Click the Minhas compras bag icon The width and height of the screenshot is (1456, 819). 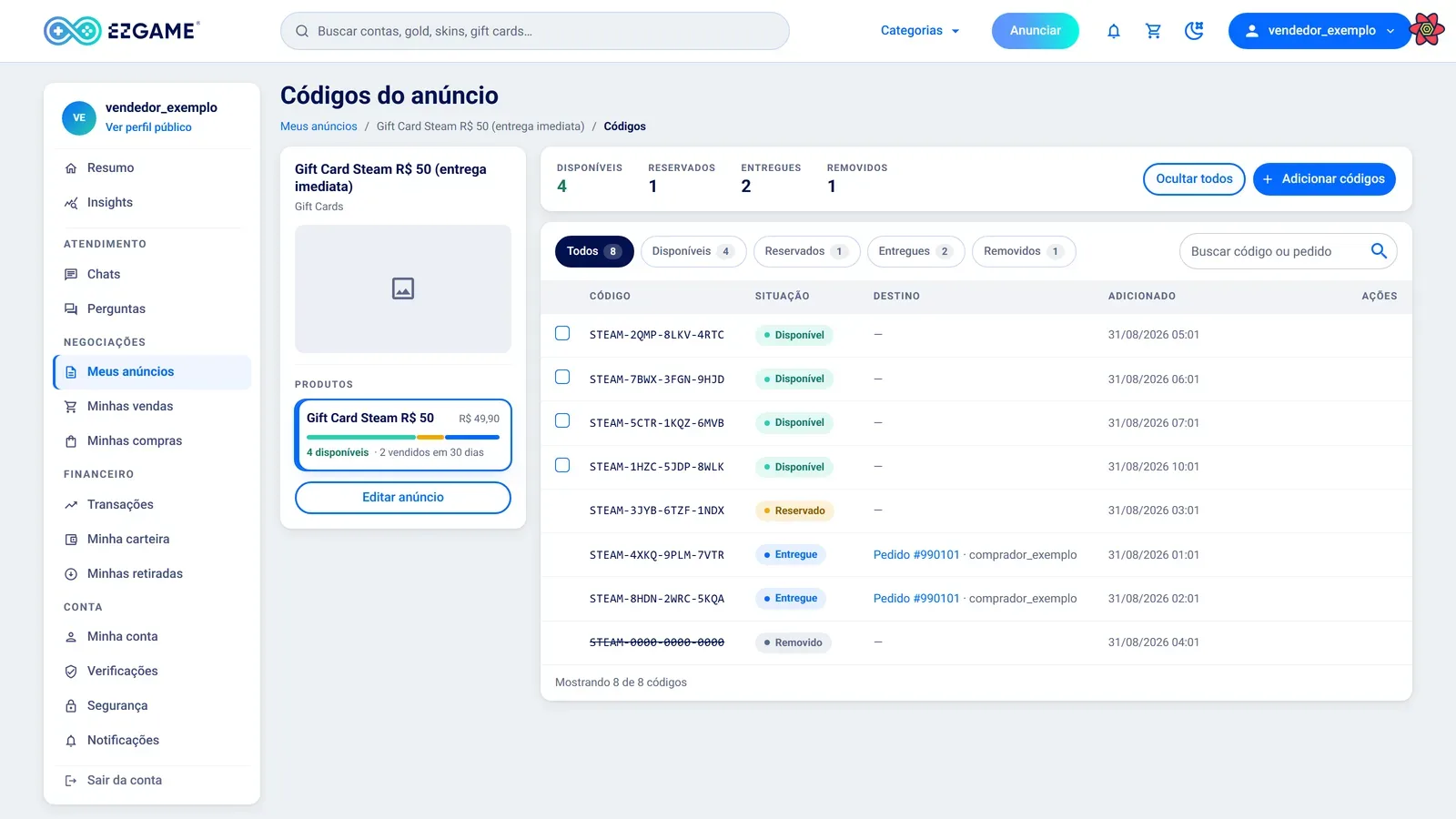[x=71, y=441]
